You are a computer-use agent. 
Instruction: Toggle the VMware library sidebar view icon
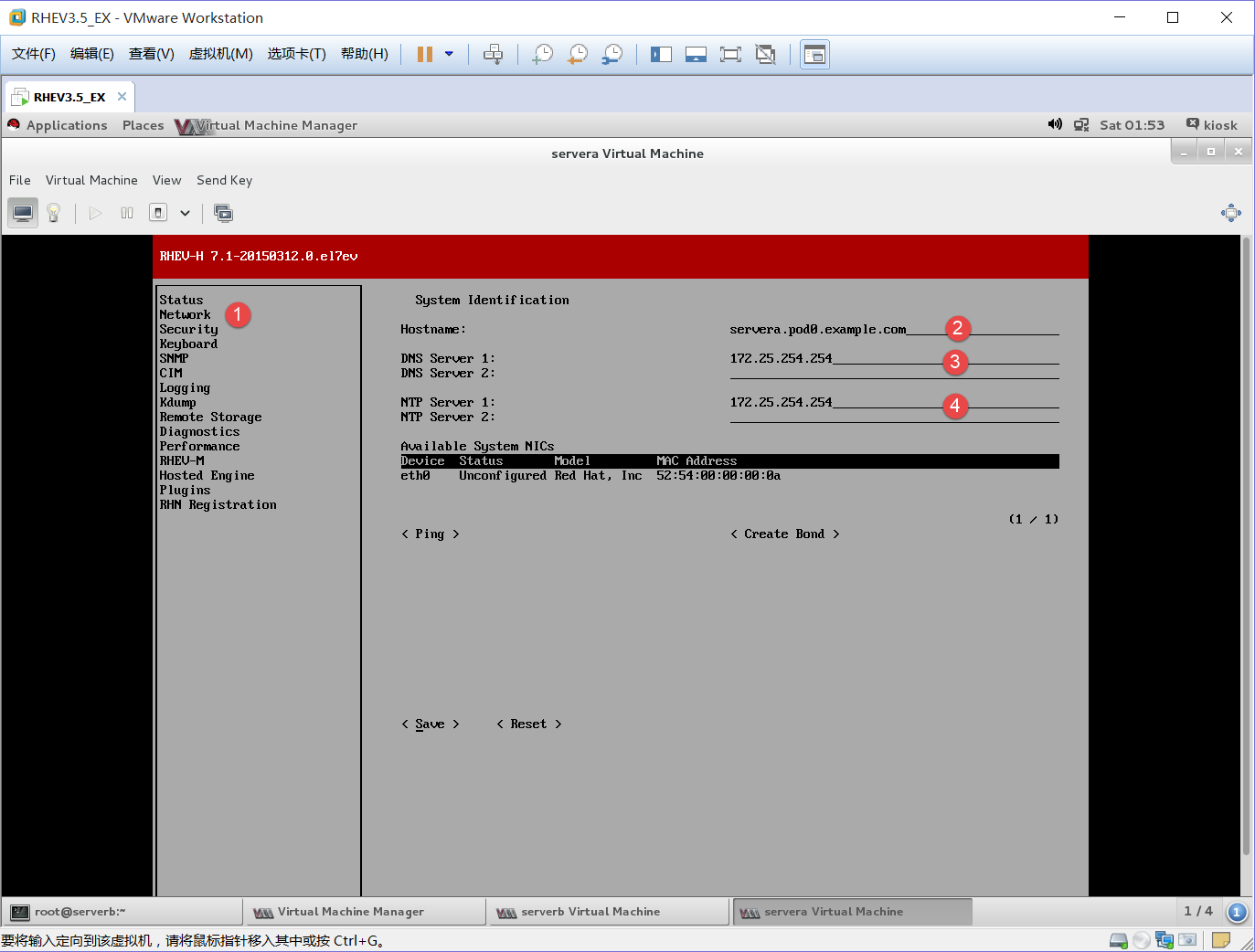point(661,54)
